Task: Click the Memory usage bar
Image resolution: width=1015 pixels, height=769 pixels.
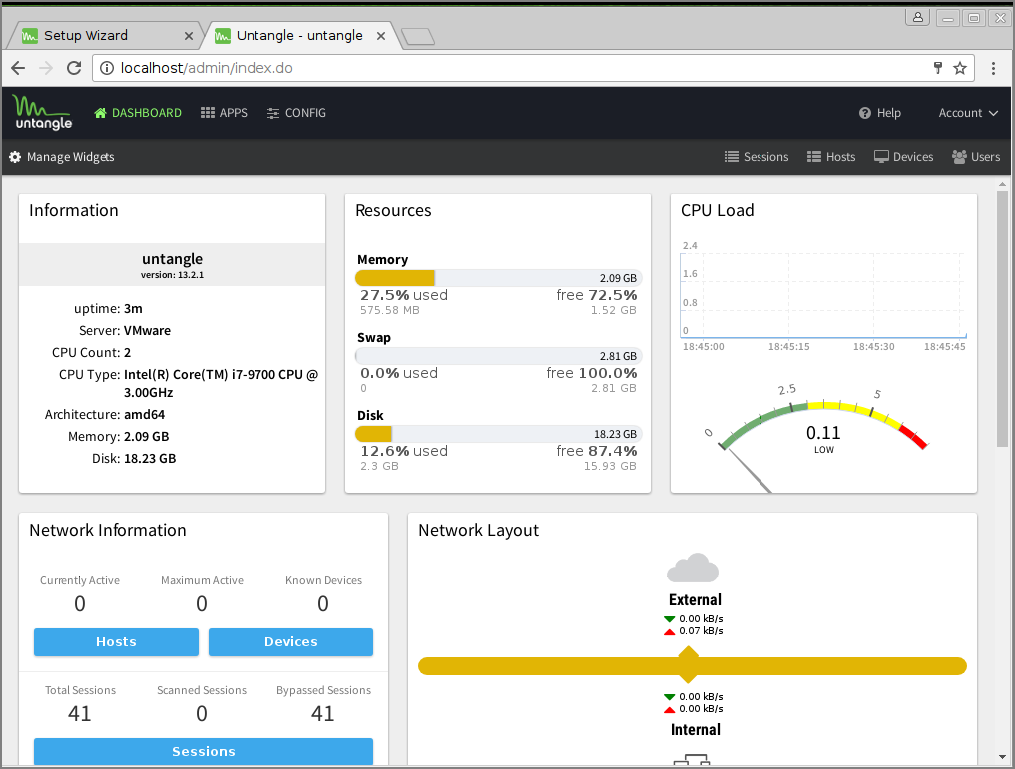Action: pyautogui.click(x=498, y=278)
